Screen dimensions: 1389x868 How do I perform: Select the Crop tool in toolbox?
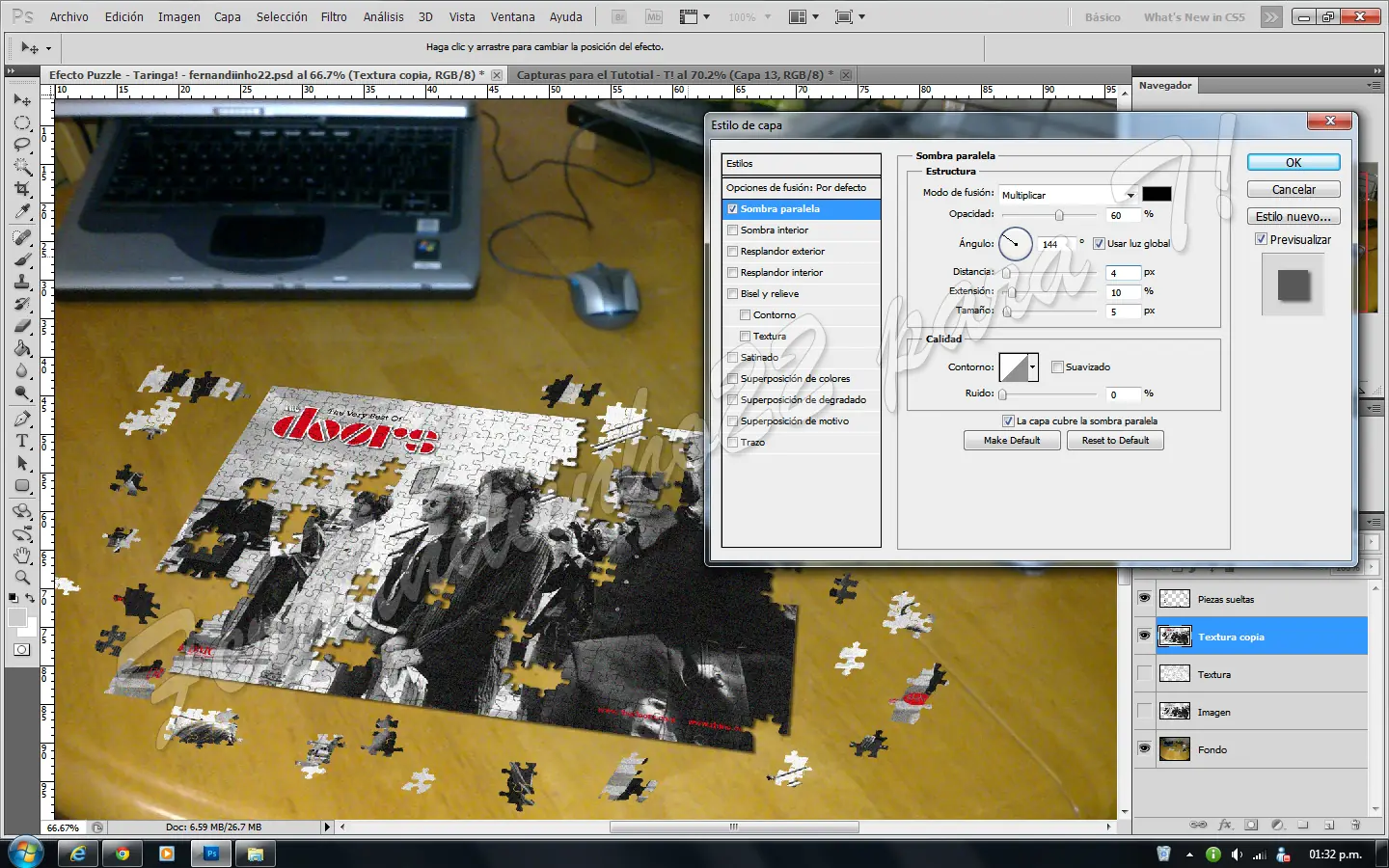click(x=22, y=189)
